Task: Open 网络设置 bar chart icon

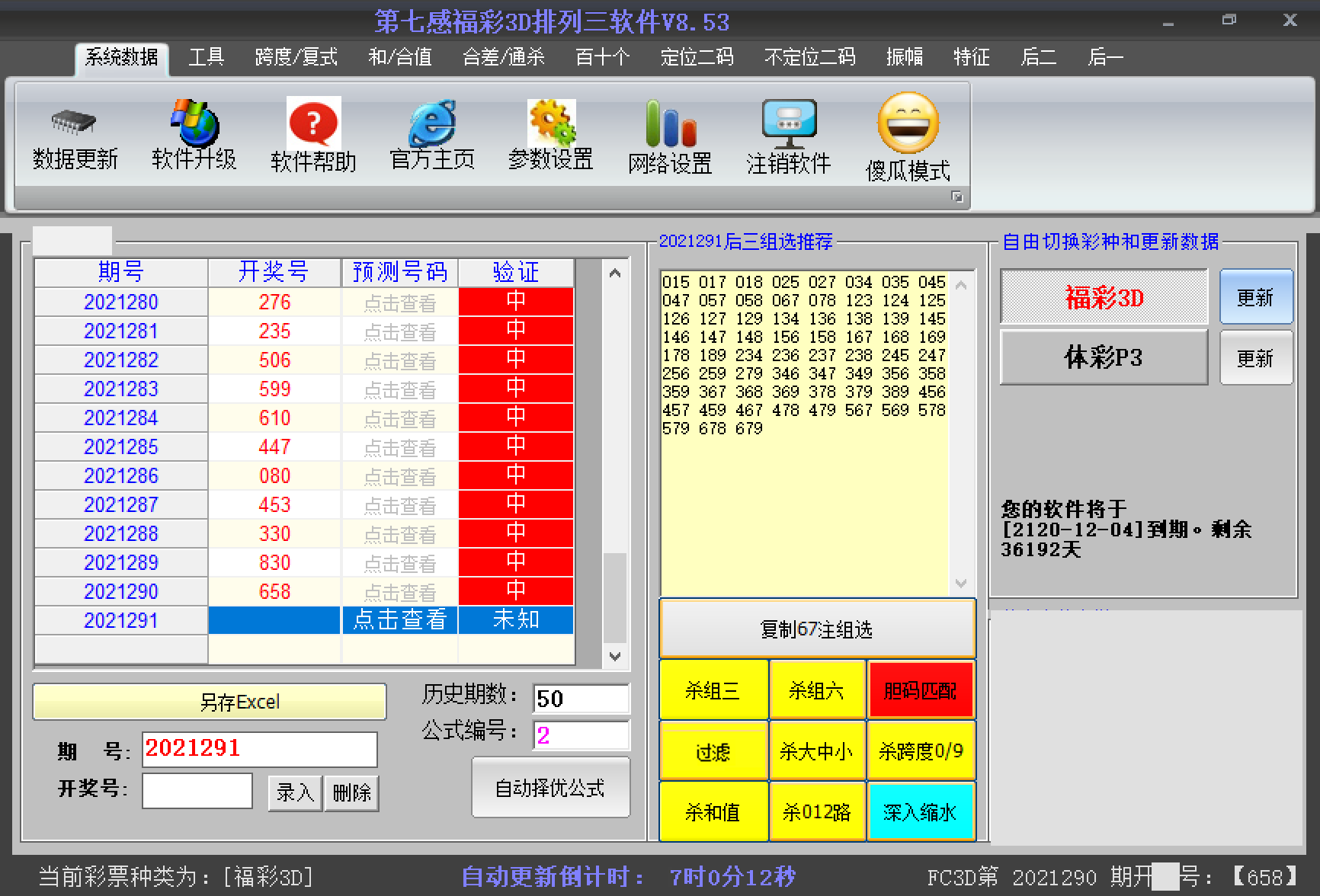Action: point(670,123)
